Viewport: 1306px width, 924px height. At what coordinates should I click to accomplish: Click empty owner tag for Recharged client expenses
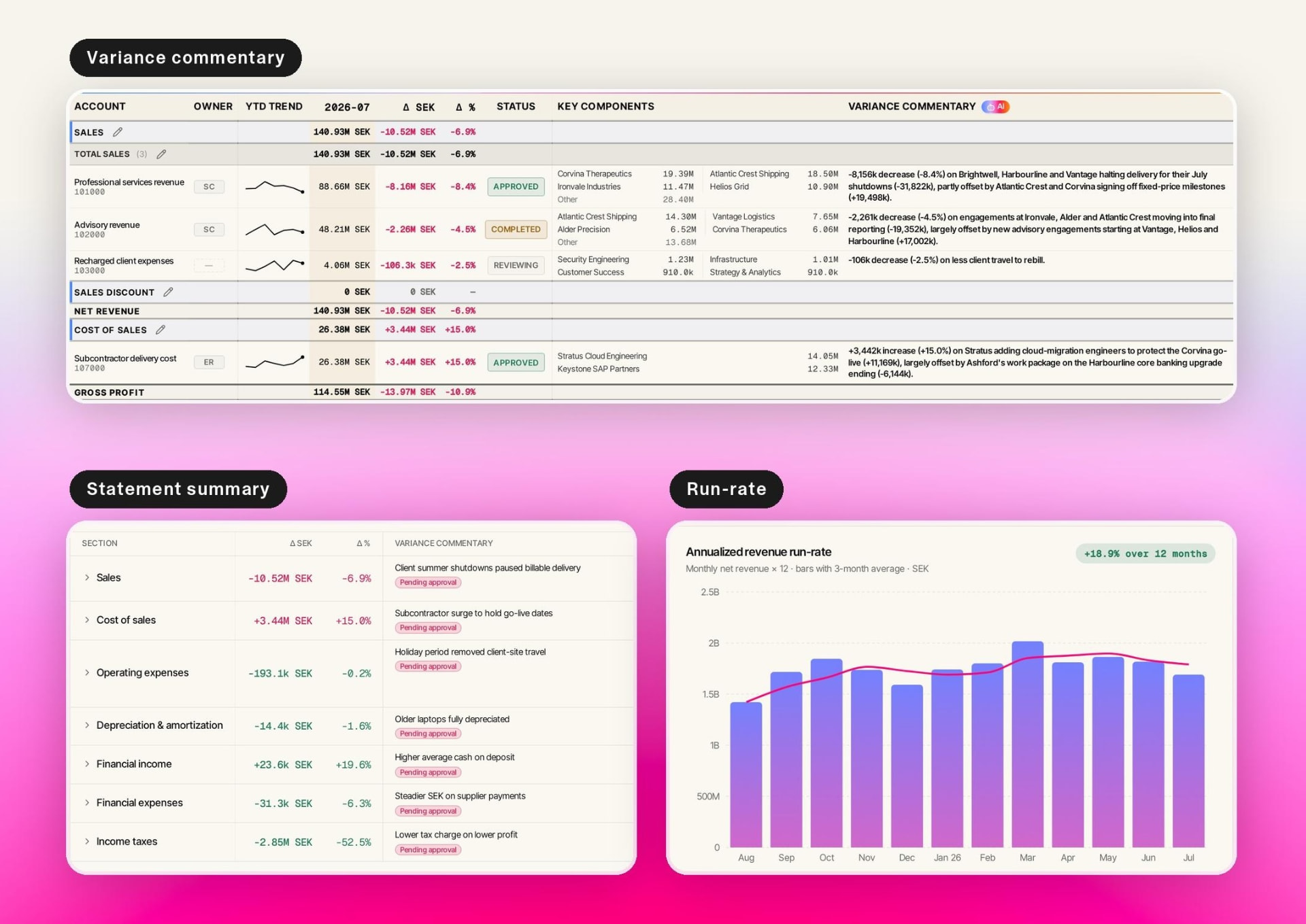[209, 265]
